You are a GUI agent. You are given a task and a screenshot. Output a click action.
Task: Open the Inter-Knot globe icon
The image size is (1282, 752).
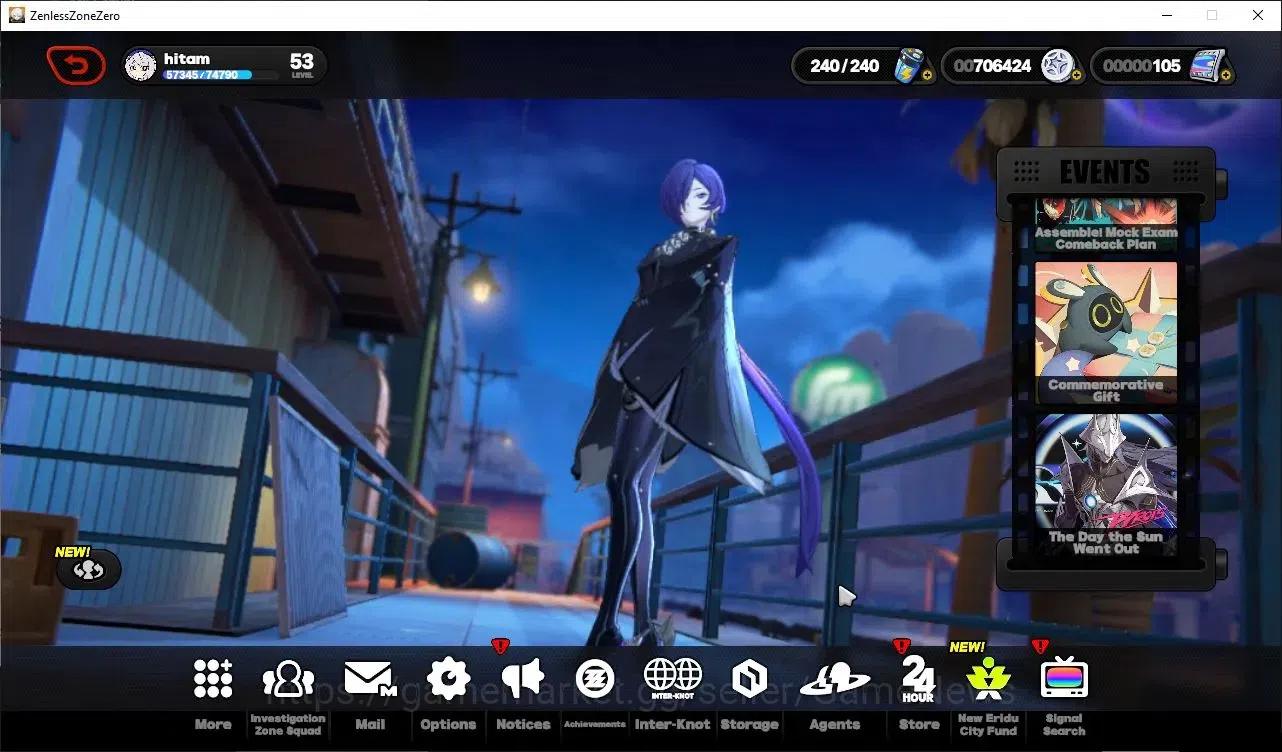pyautogui.click(x=672, y=678)
